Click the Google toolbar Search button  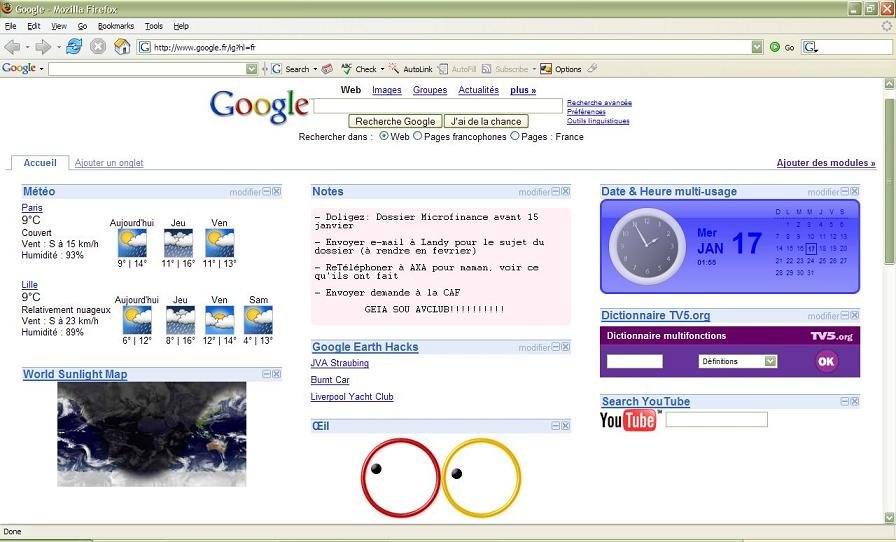291,69
